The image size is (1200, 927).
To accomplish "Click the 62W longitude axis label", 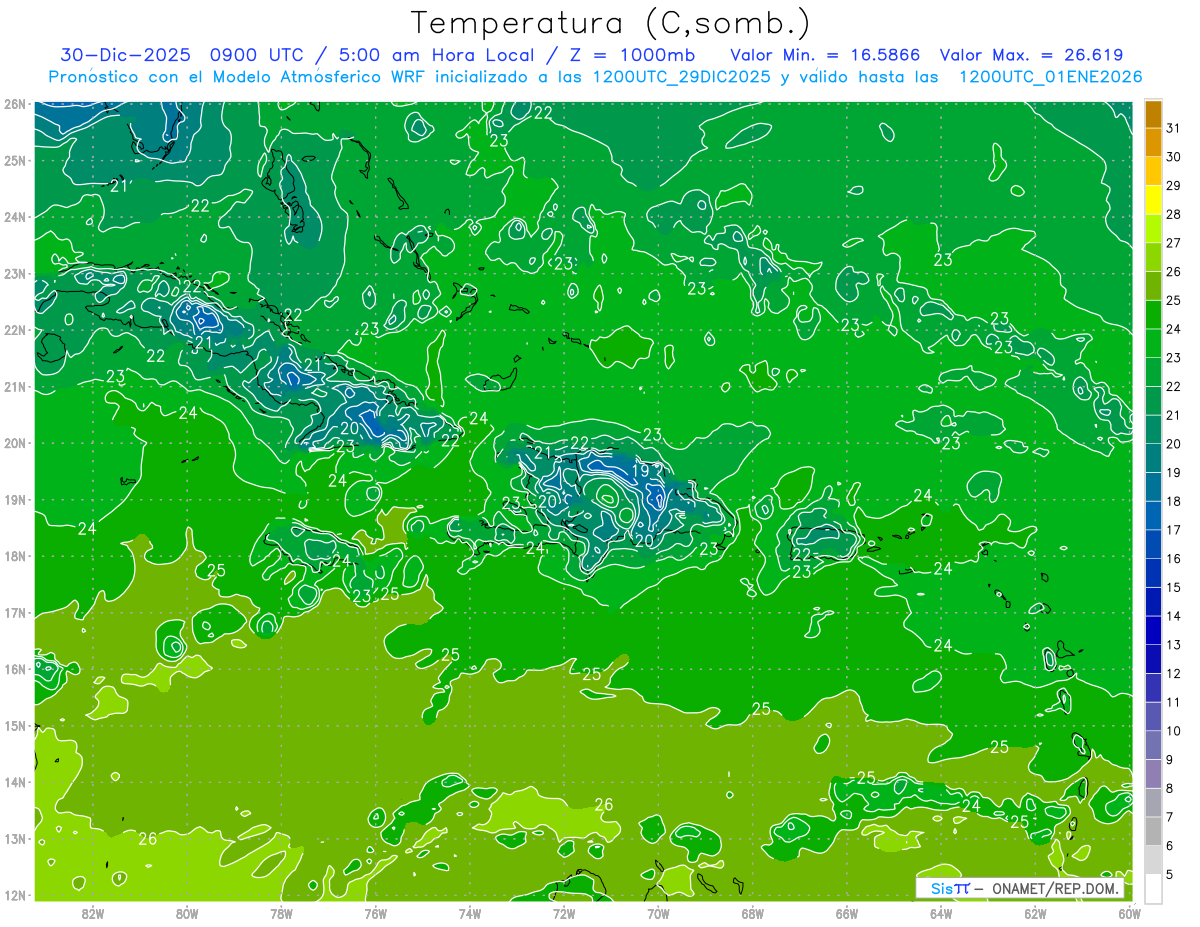I will click(x=1035, y=913).
